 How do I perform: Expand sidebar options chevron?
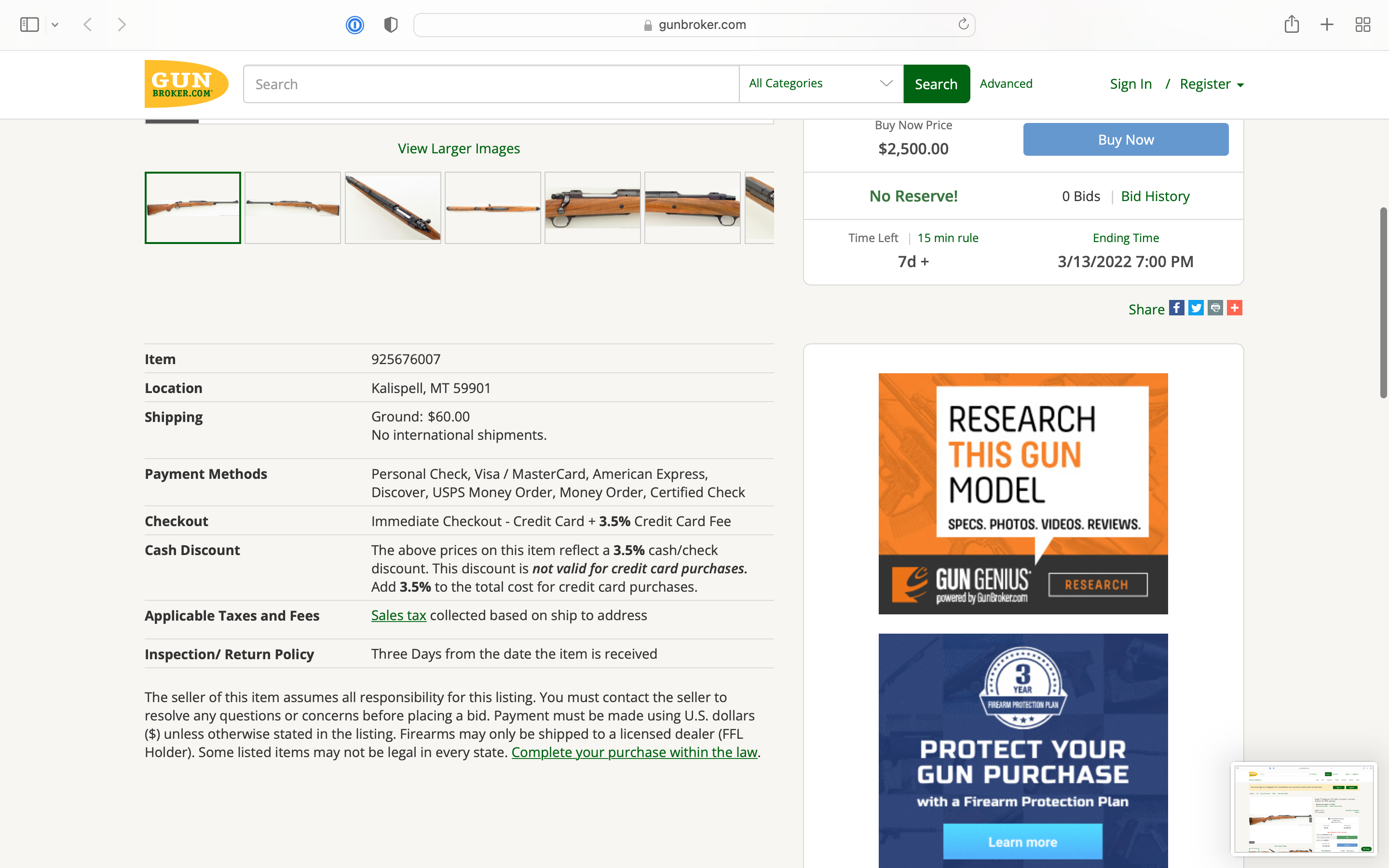pos(55,25)
